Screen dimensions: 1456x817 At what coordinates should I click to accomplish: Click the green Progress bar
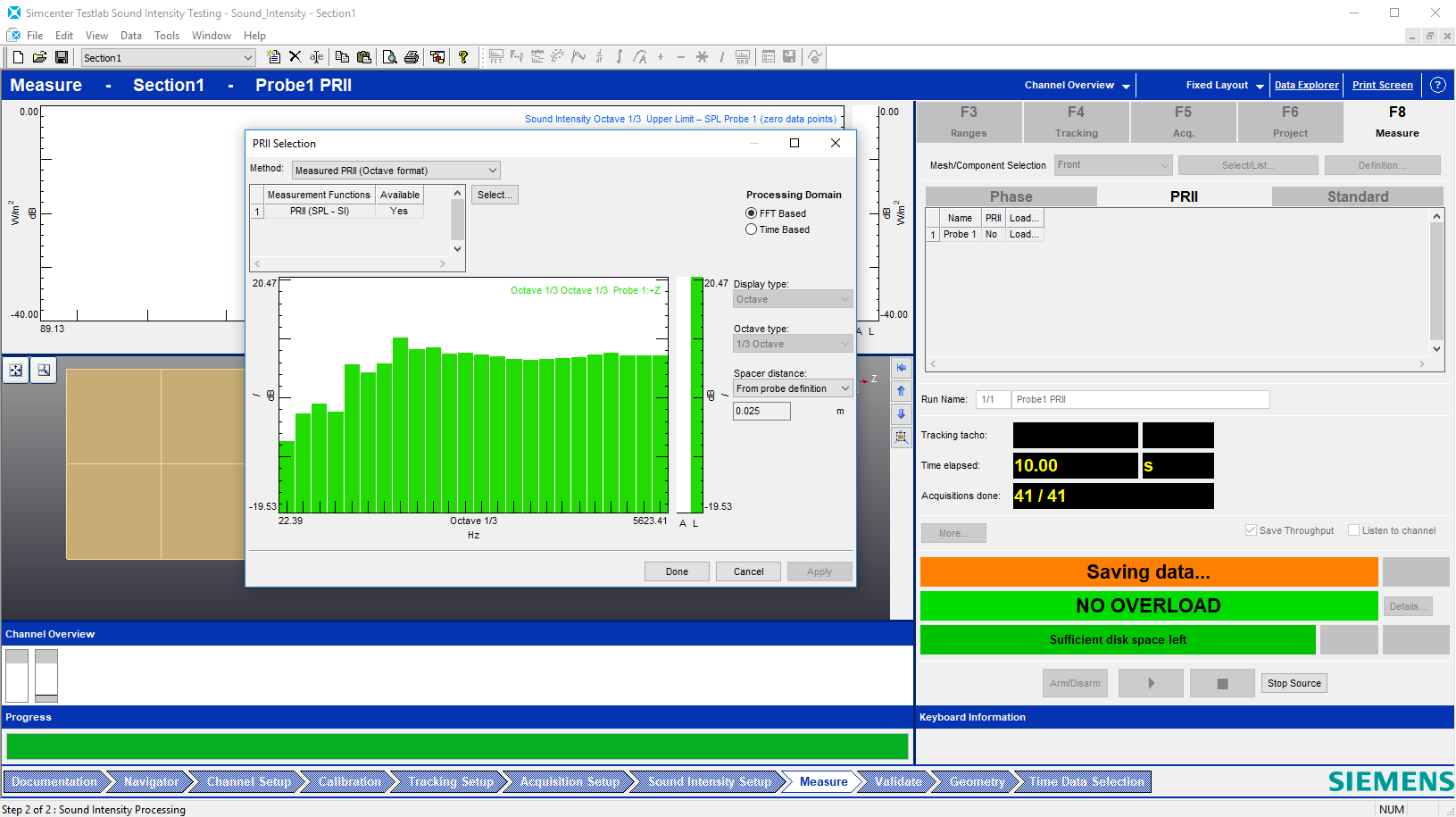point(457,746)
